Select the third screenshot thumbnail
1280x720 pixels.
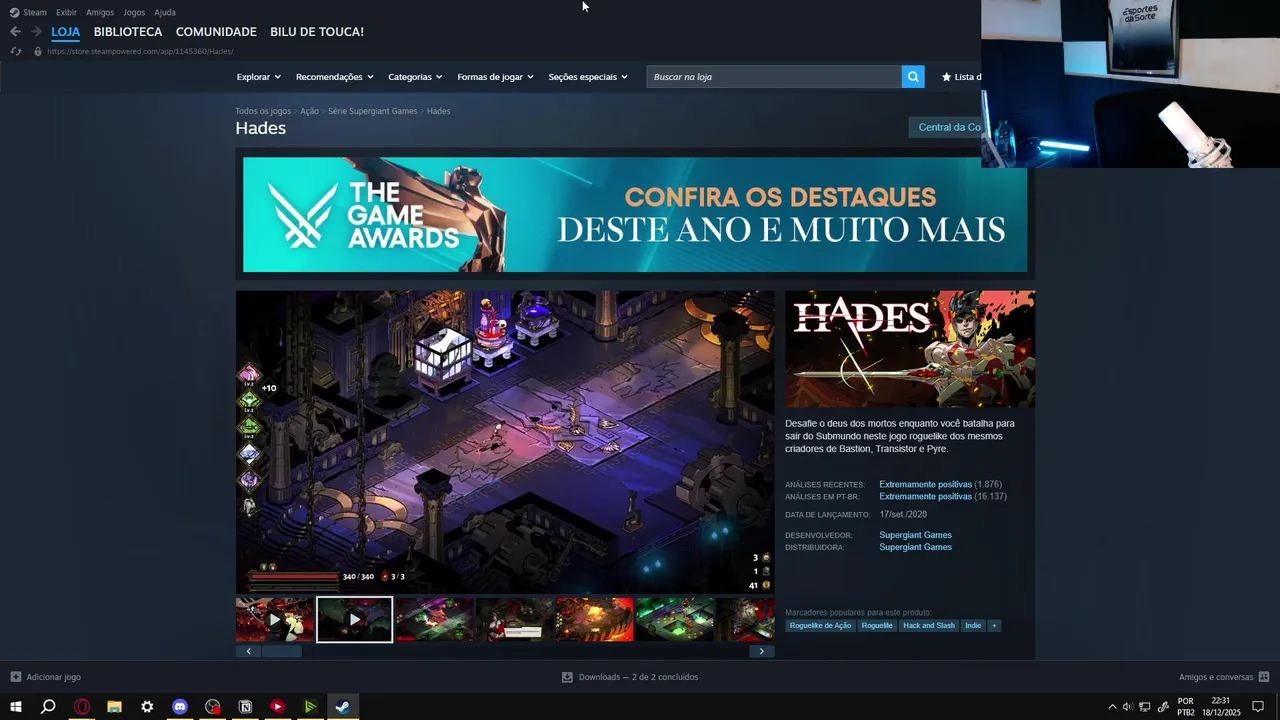point(435,620)
